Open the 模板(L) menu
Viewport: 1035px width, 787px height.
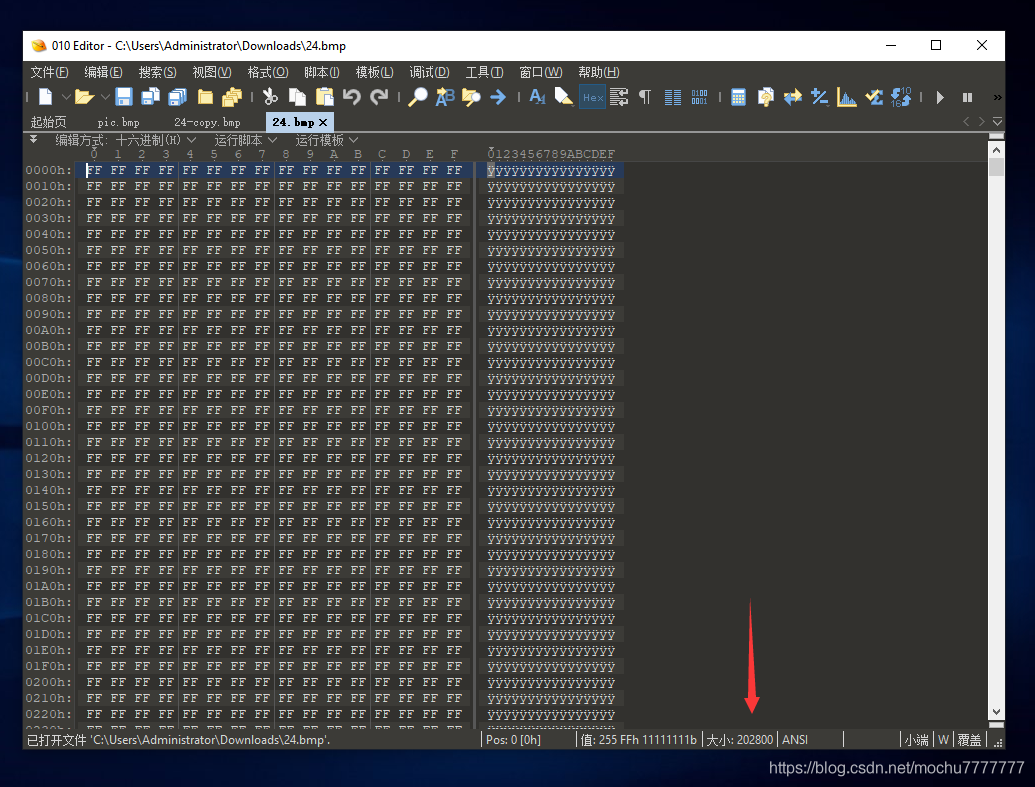tap(374, 72)
